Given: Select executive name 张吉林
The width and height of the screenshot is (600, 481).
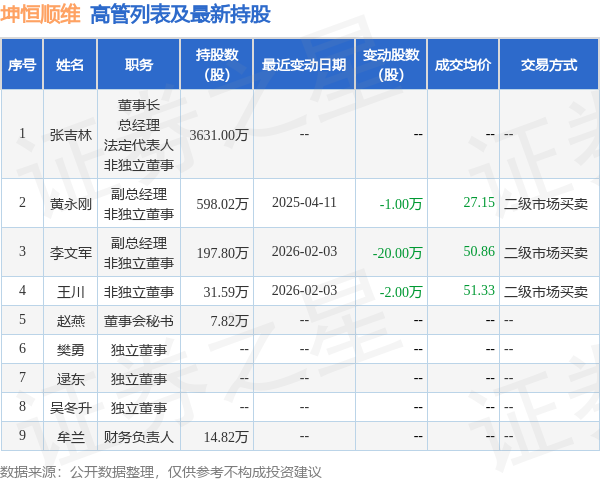Looking at the screenshot, I should 70,135.
